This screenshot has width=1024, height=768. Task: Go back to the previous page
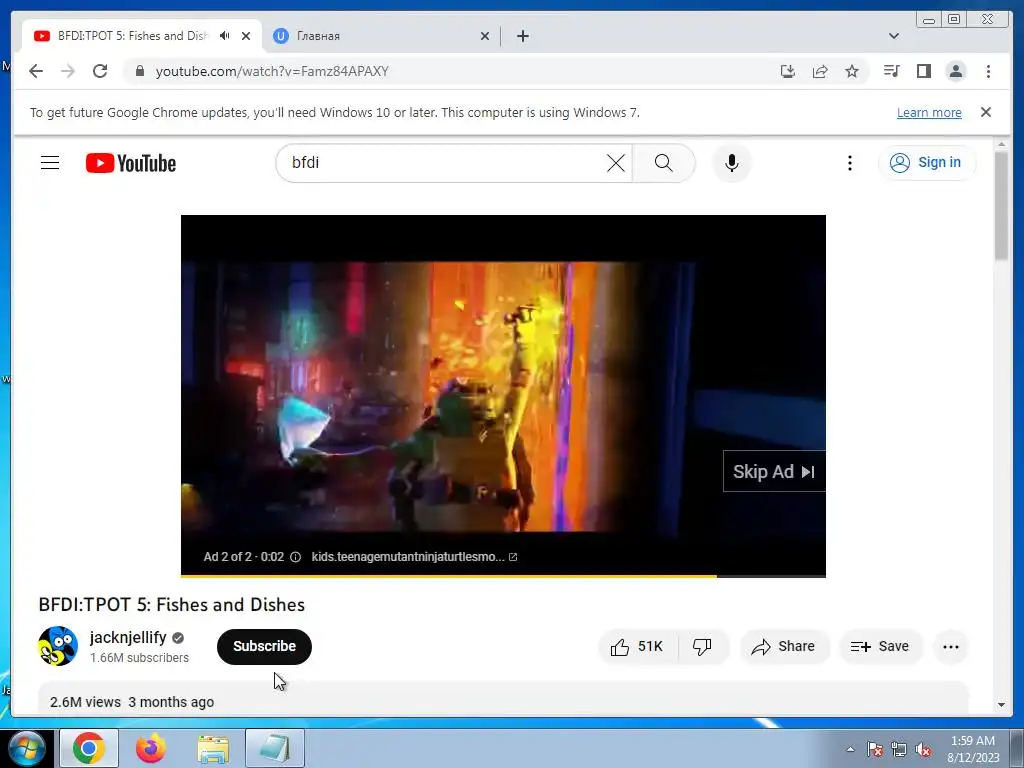pos(36,71)
